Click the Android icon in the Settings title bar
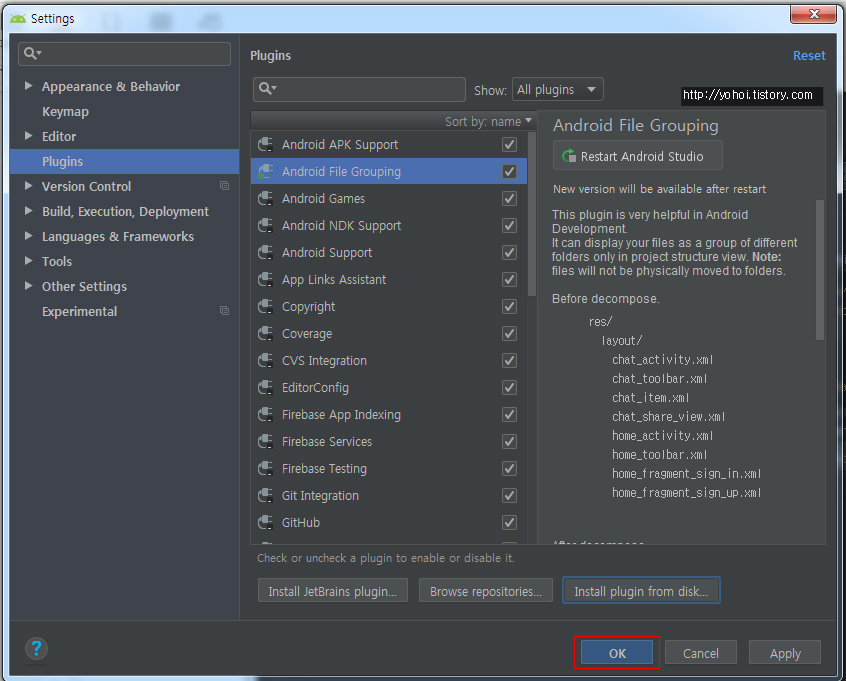 point(18,19)
